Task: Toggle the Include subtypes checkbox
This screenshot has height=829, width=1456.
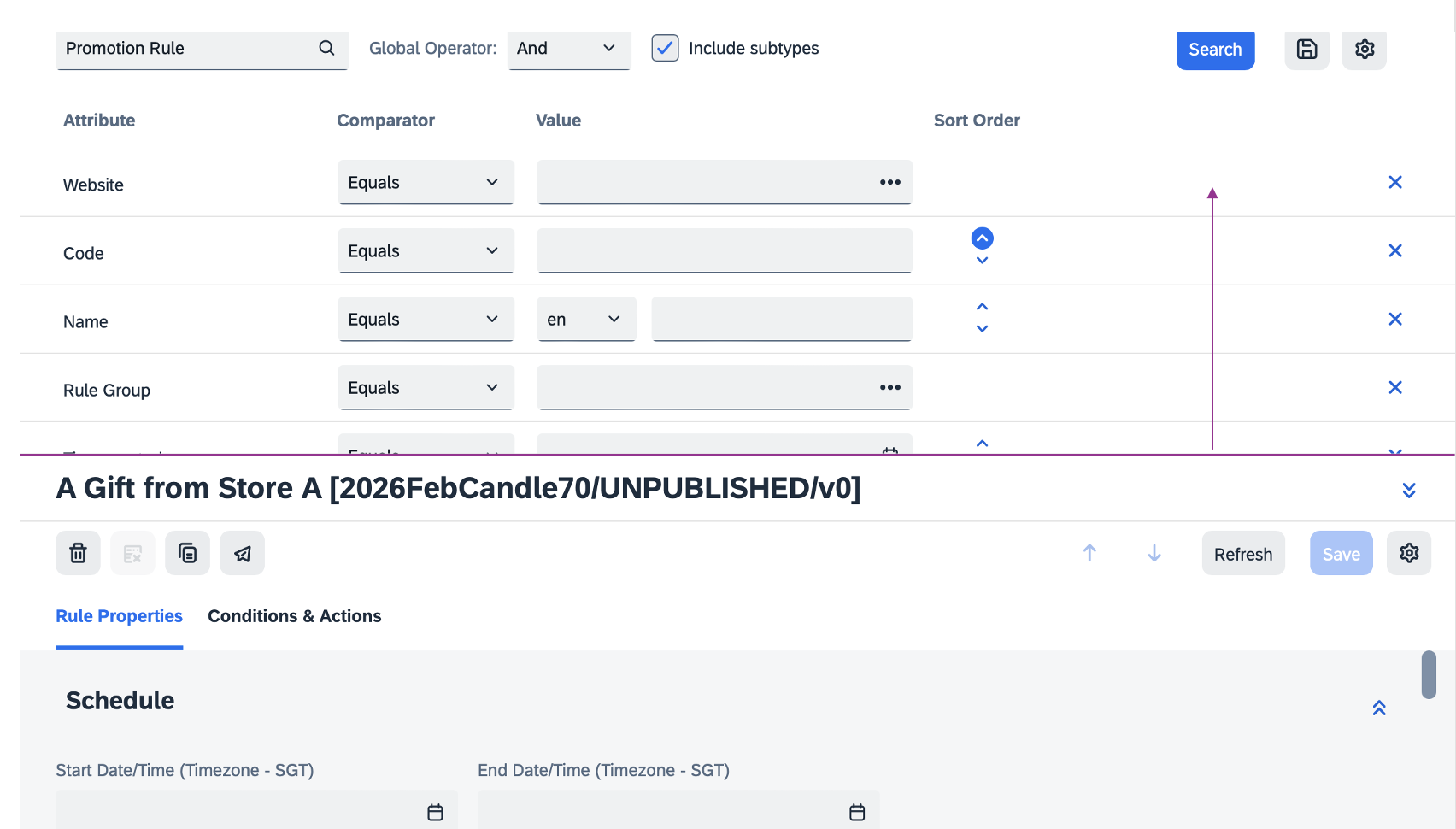Action: coord(665,49)
